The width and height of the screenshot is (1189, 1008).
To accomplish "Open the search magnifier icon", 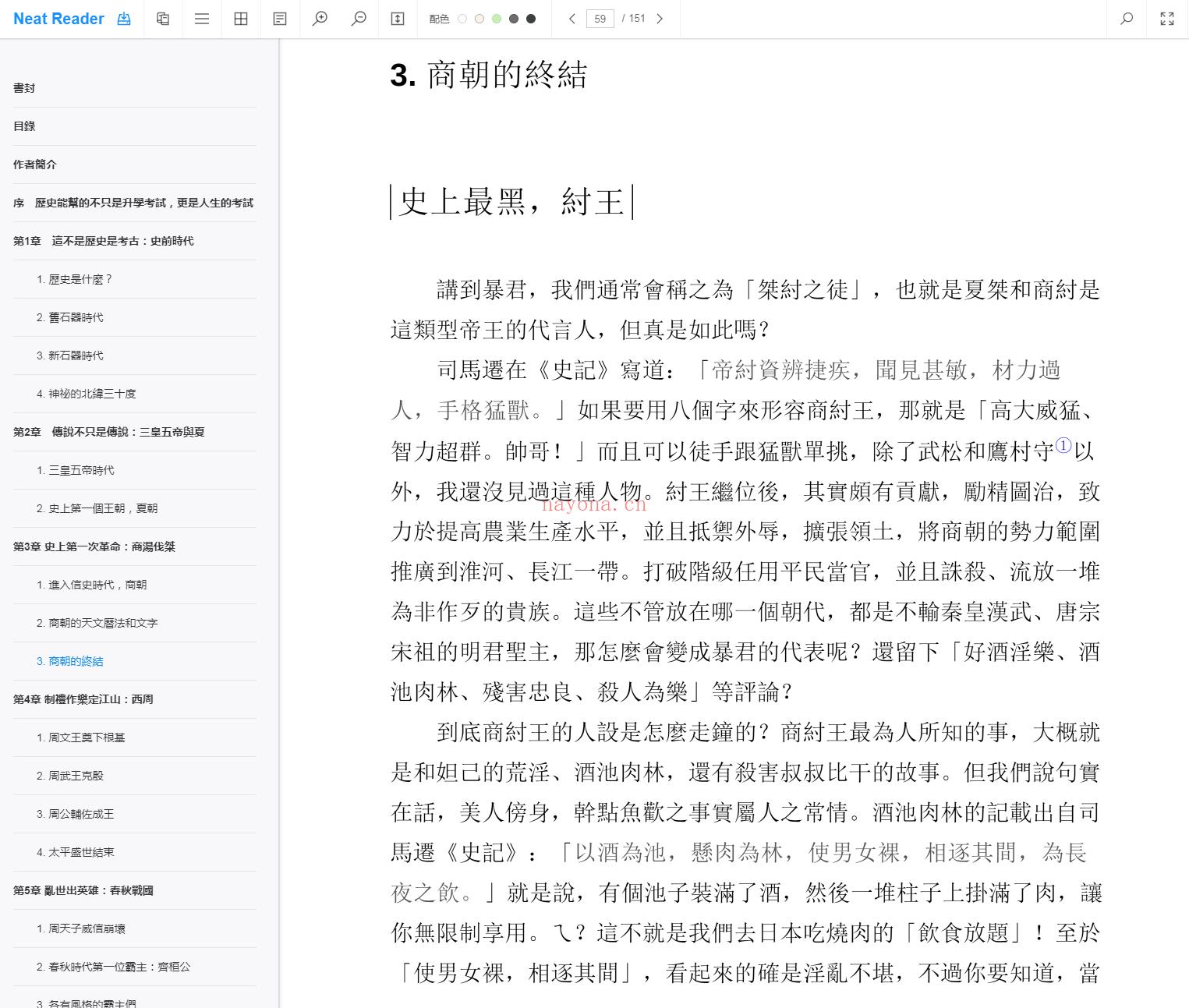I will pyautogui.click(x=1127, y=19).
